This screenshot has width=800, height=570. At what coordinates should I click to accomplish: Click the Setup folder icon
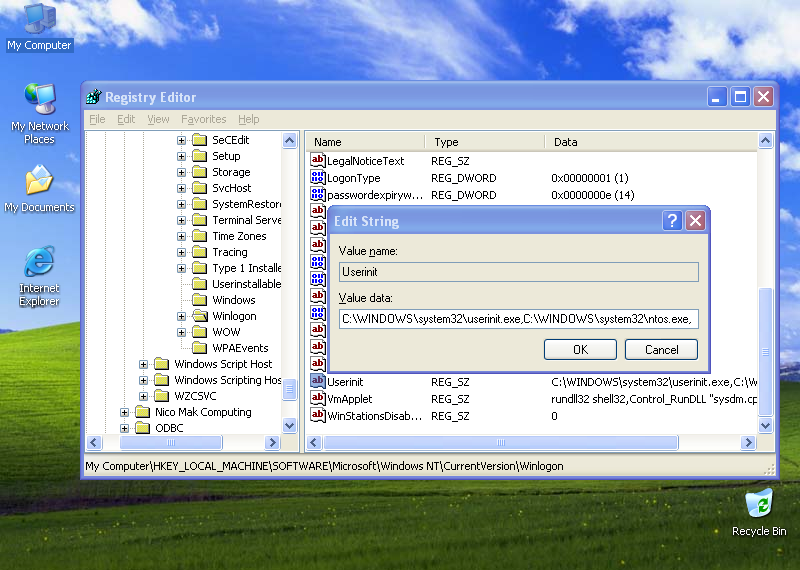click(199, 156)
